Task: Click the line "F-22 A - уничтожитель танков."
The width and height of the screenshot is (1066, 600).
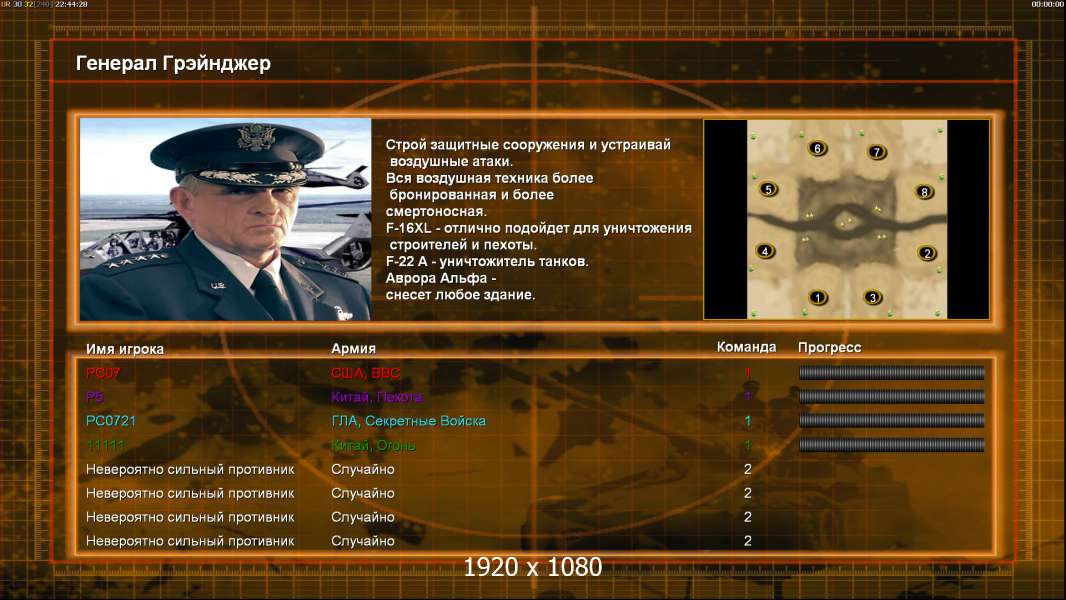Action: pos(487,262)
